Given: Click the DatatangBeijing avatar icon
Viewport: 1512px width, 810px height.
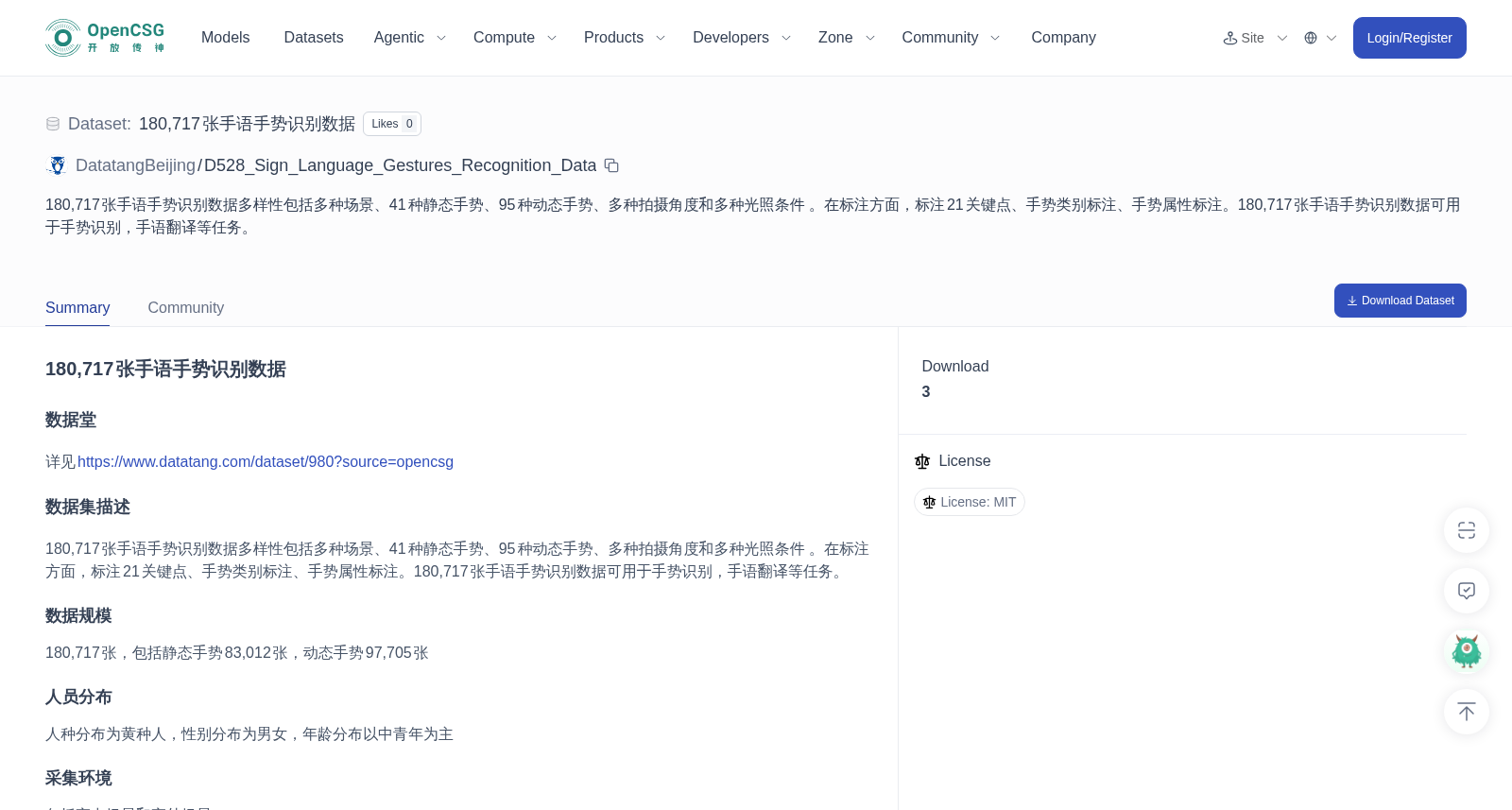Looking at the screenshot, I should point(58,165).
